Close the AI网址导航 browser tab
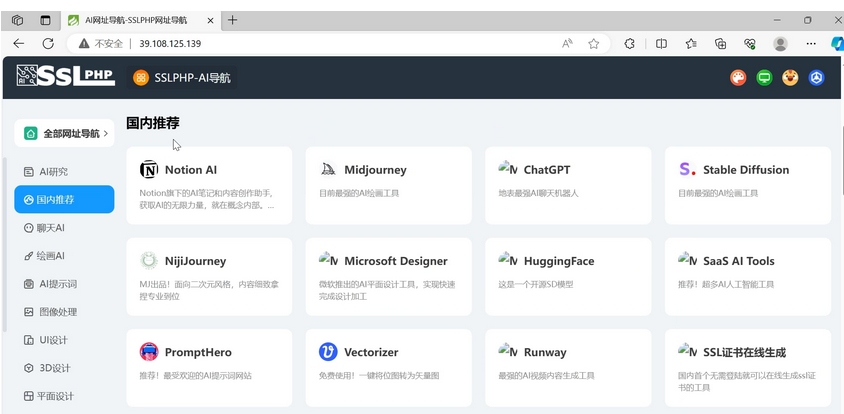This screenshot has width=844, height=414. [x=210, y=20]
